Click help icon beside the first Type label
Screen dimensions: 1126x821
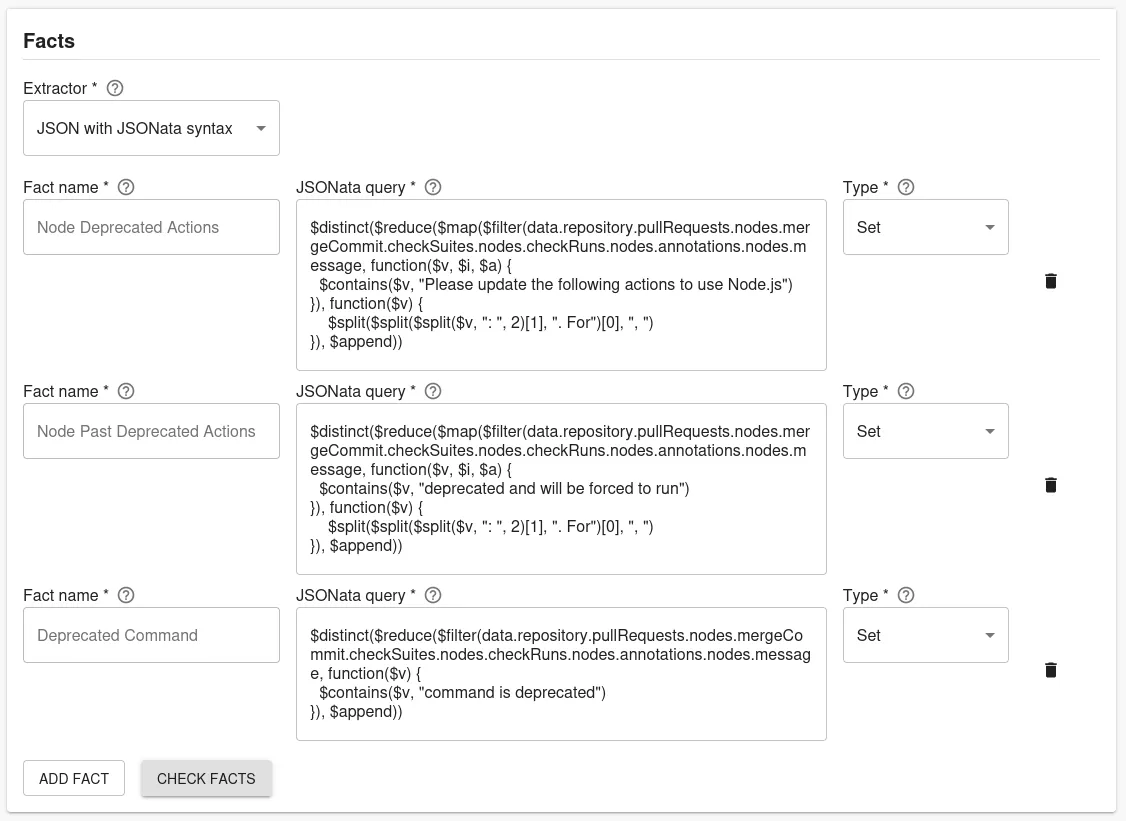click(905, 187)
